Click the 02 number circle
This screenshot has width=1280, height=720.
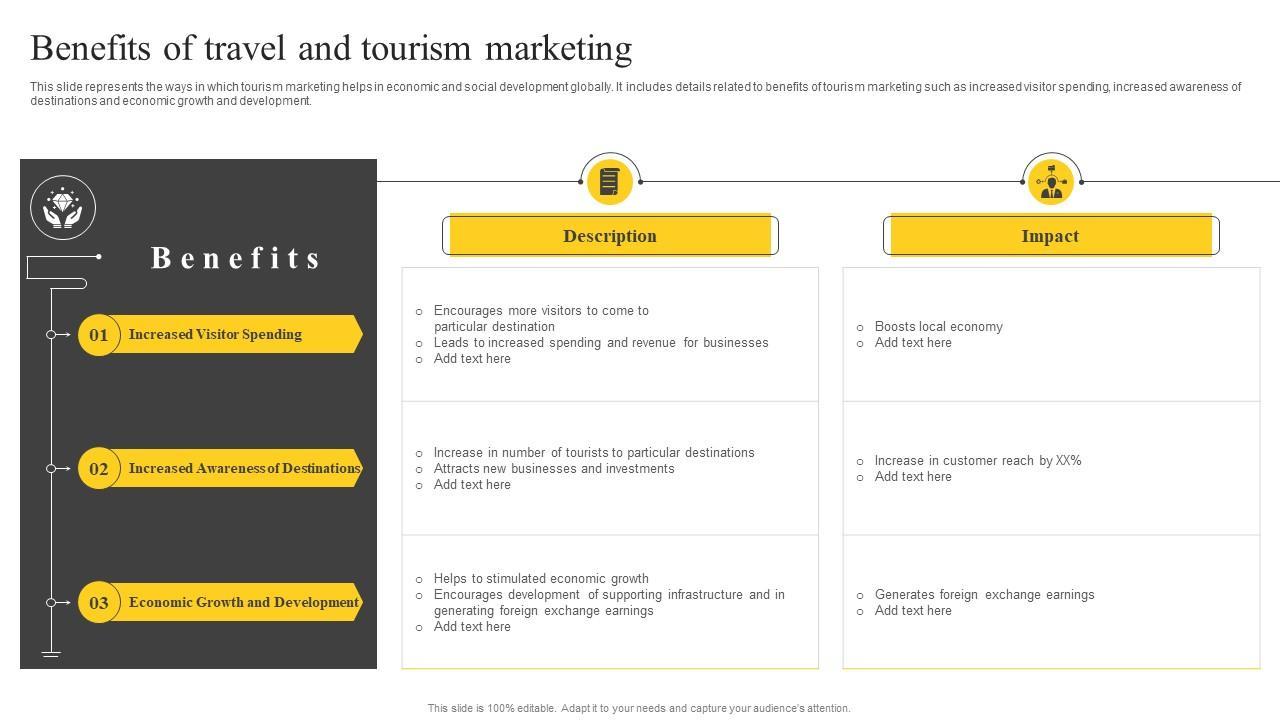tap(99, 469)
